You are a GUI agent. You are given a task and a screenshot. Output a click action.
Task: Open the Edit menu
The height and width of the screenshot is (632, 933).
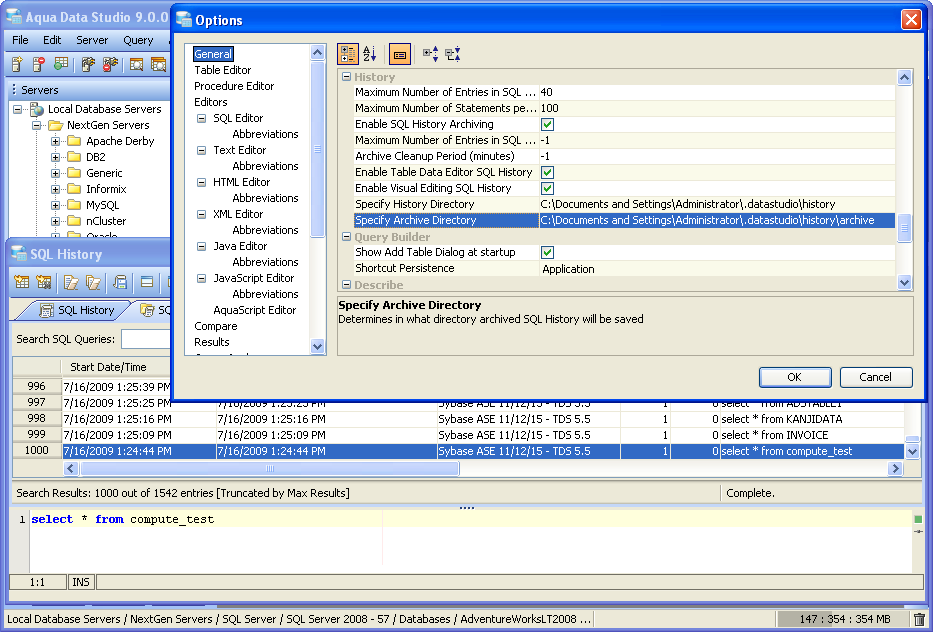pos(52,40)
